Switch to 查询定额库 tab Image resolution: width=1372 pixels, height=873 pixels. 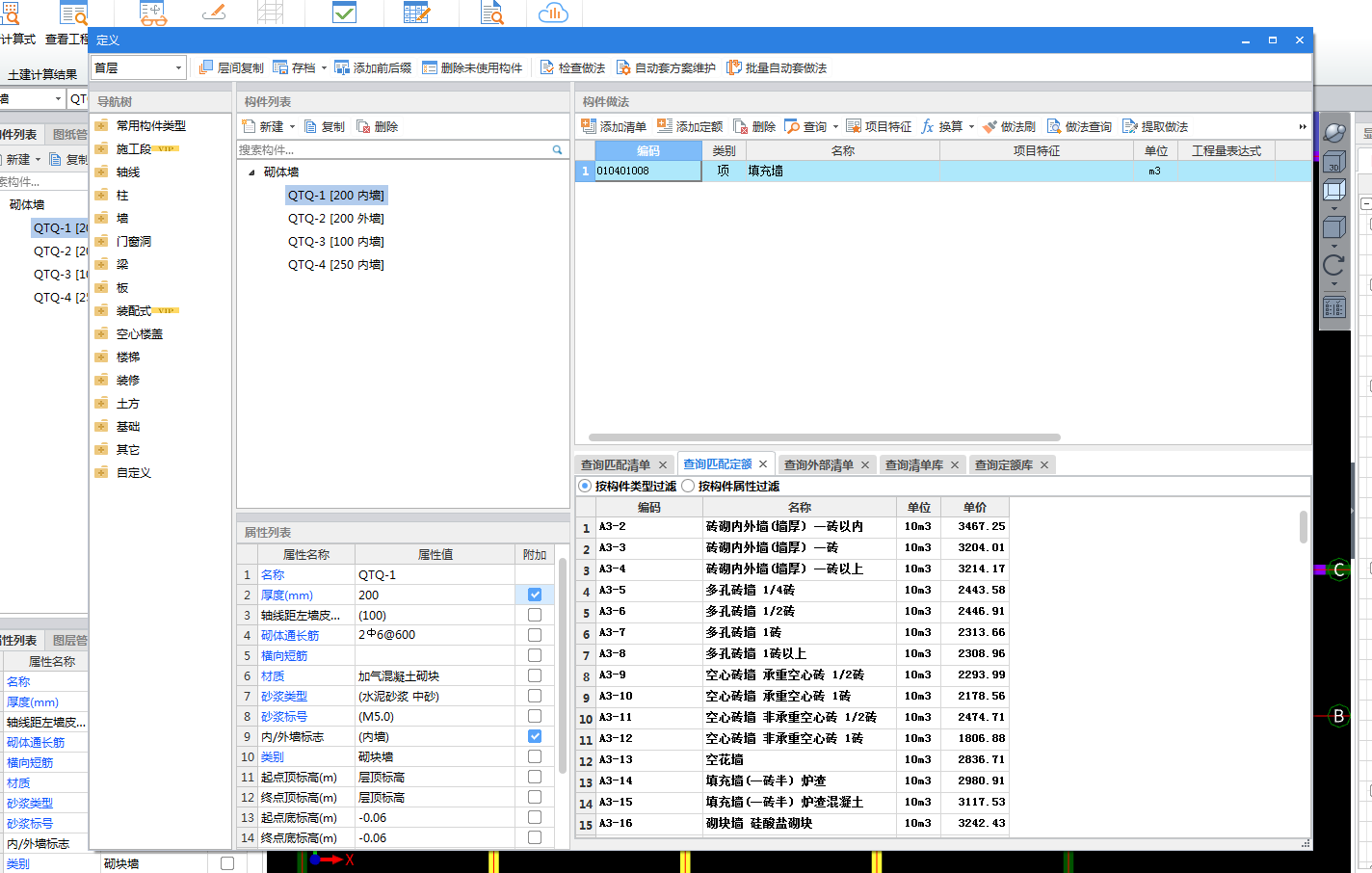[x=1003, y=464]
